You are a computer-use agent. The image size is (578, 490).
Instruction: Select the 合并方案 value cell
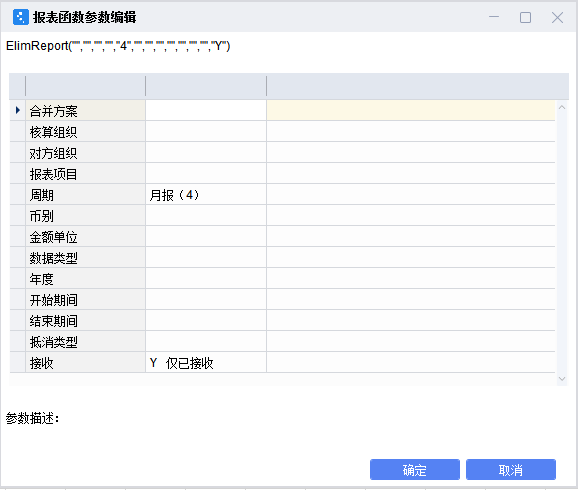coord(206,110)
